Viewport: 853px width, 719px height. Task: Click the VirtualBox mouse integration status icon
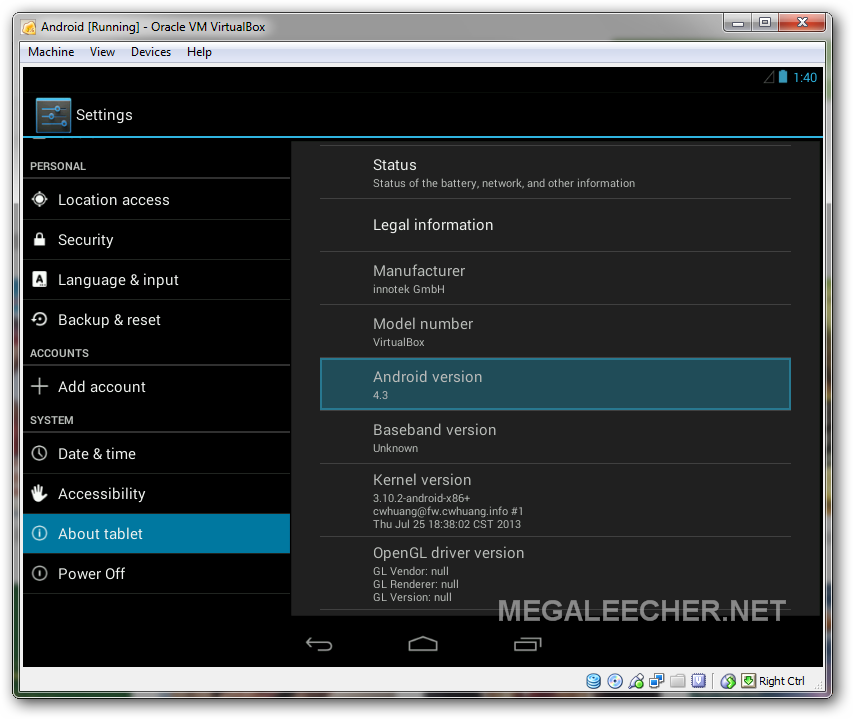728,681
